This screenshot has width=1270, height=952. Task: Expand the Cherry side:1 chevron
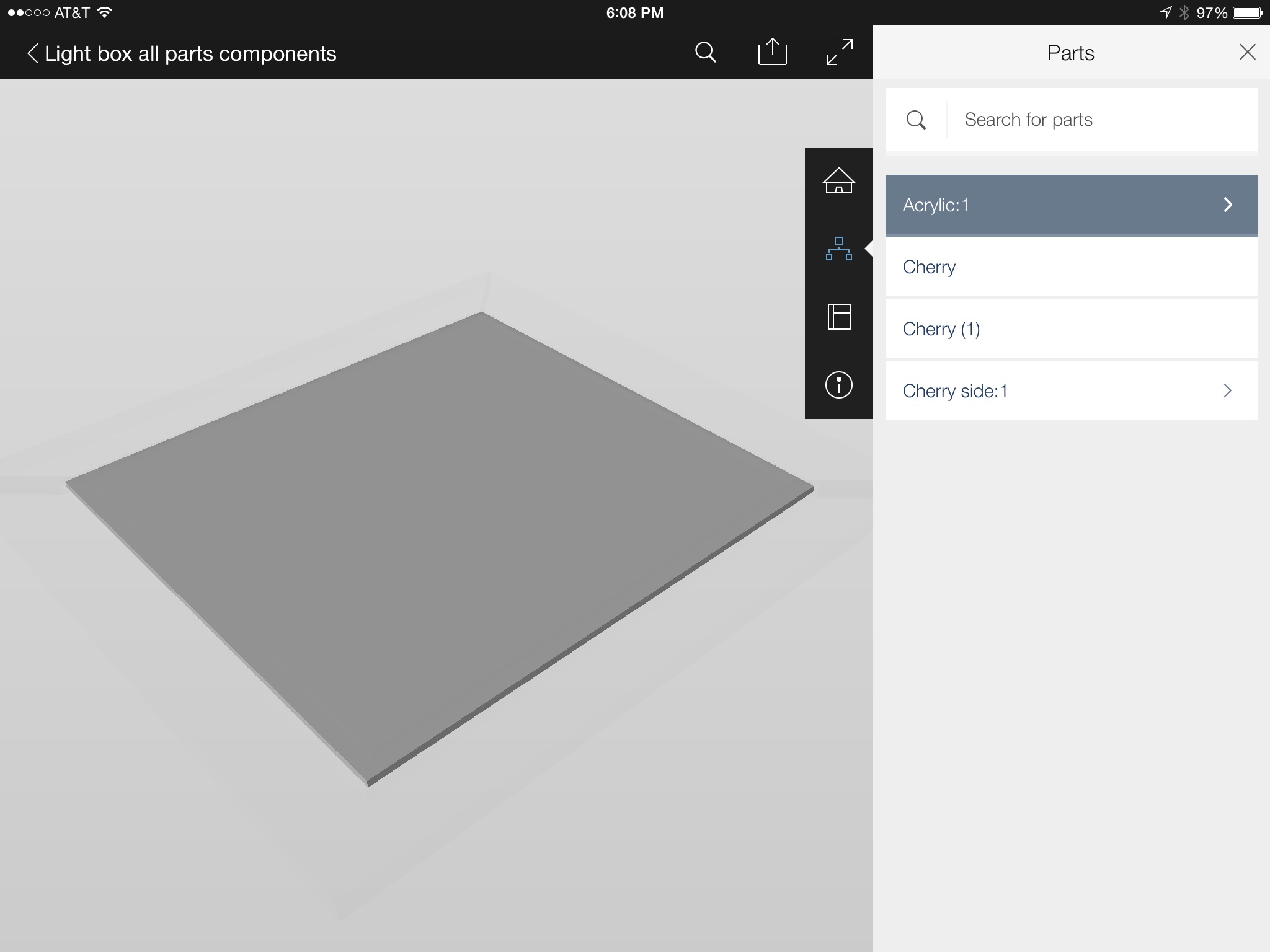click(1227, 390)
